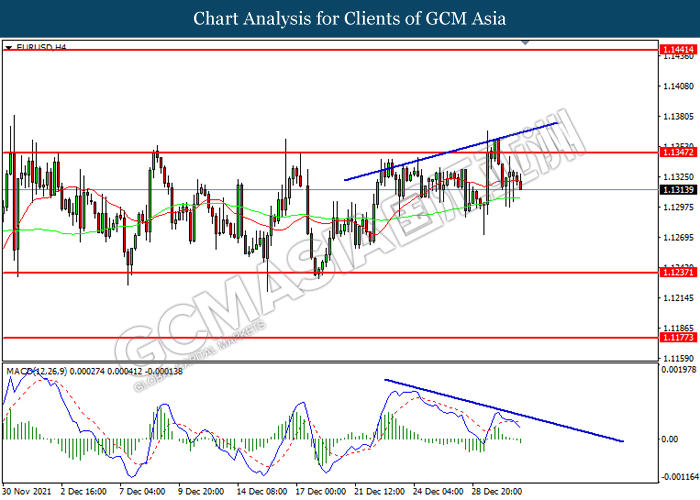This screenshot has width=700, height=500.
Task: Open the EURUSD,H4 chart menu triangle
Action: 8,47
